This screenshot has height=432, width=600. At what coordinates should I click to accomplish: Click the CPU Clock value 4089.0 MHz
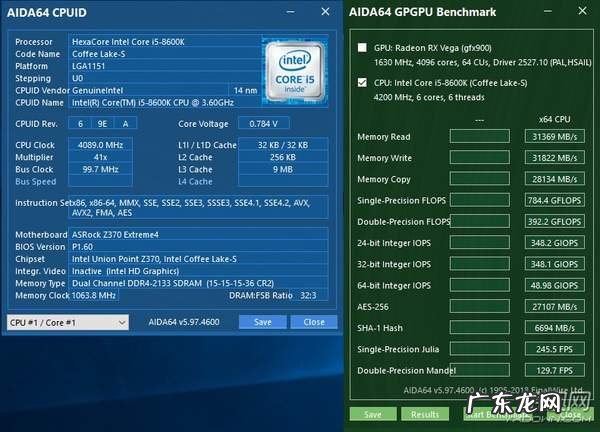tap(100, 145)
